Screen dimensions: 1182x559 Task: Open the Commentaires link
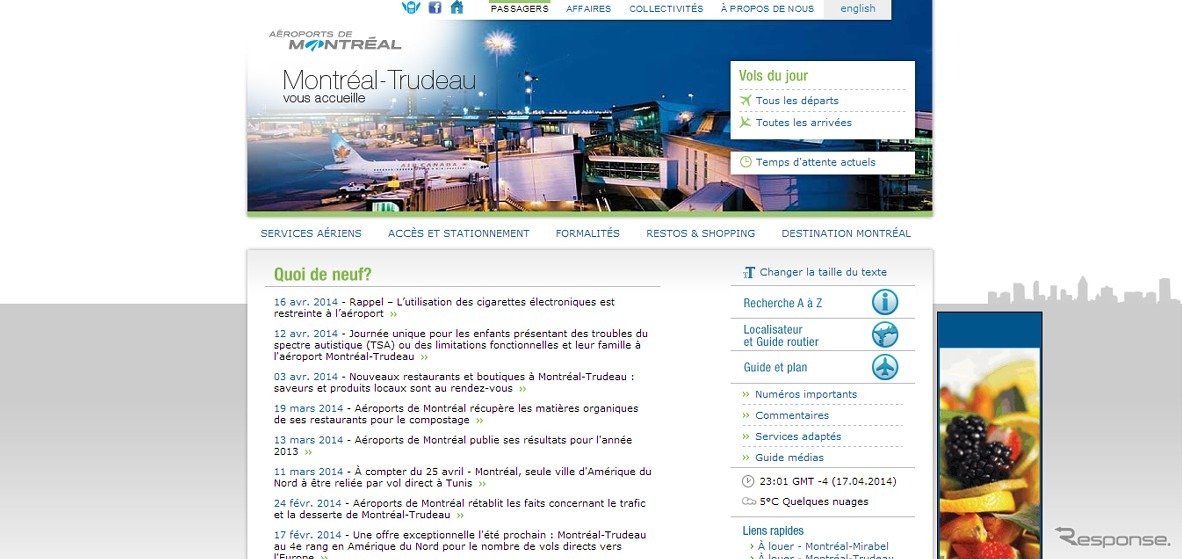coord(792,415)
